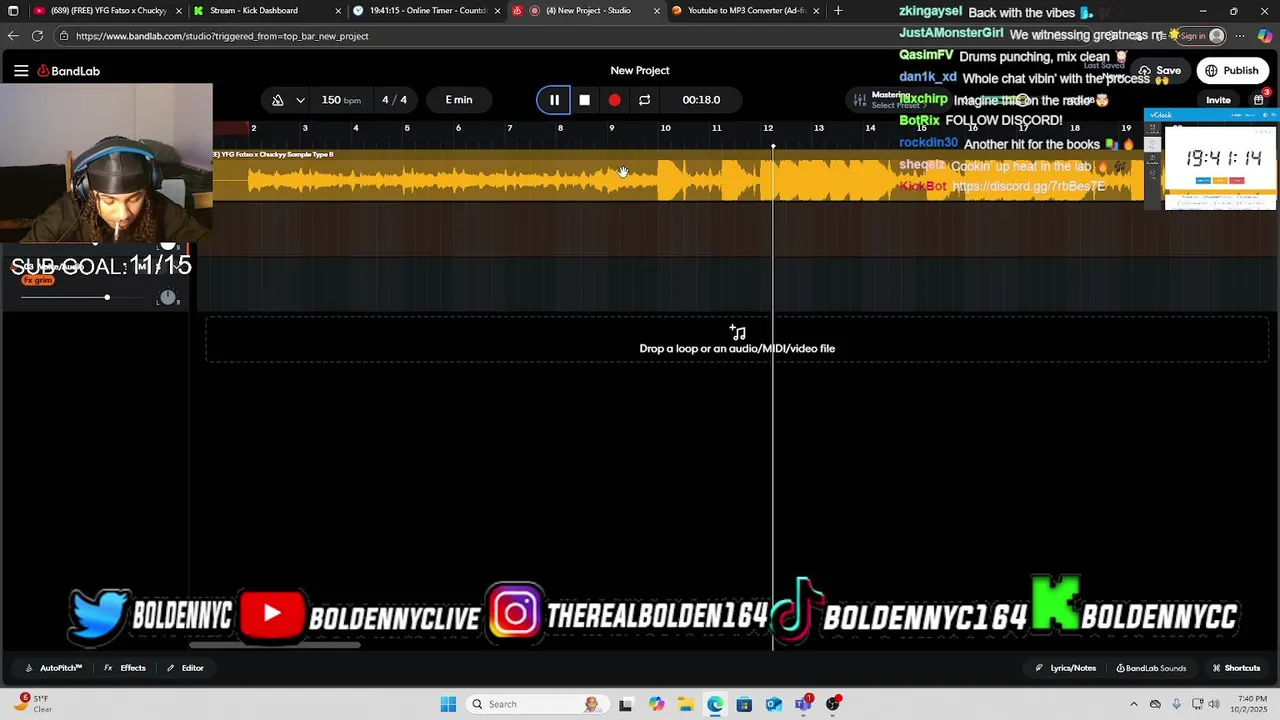The height and width of the screenshot is (720, 1280).
Task: Open the gift notifications icon
Action: point(1259,100)
